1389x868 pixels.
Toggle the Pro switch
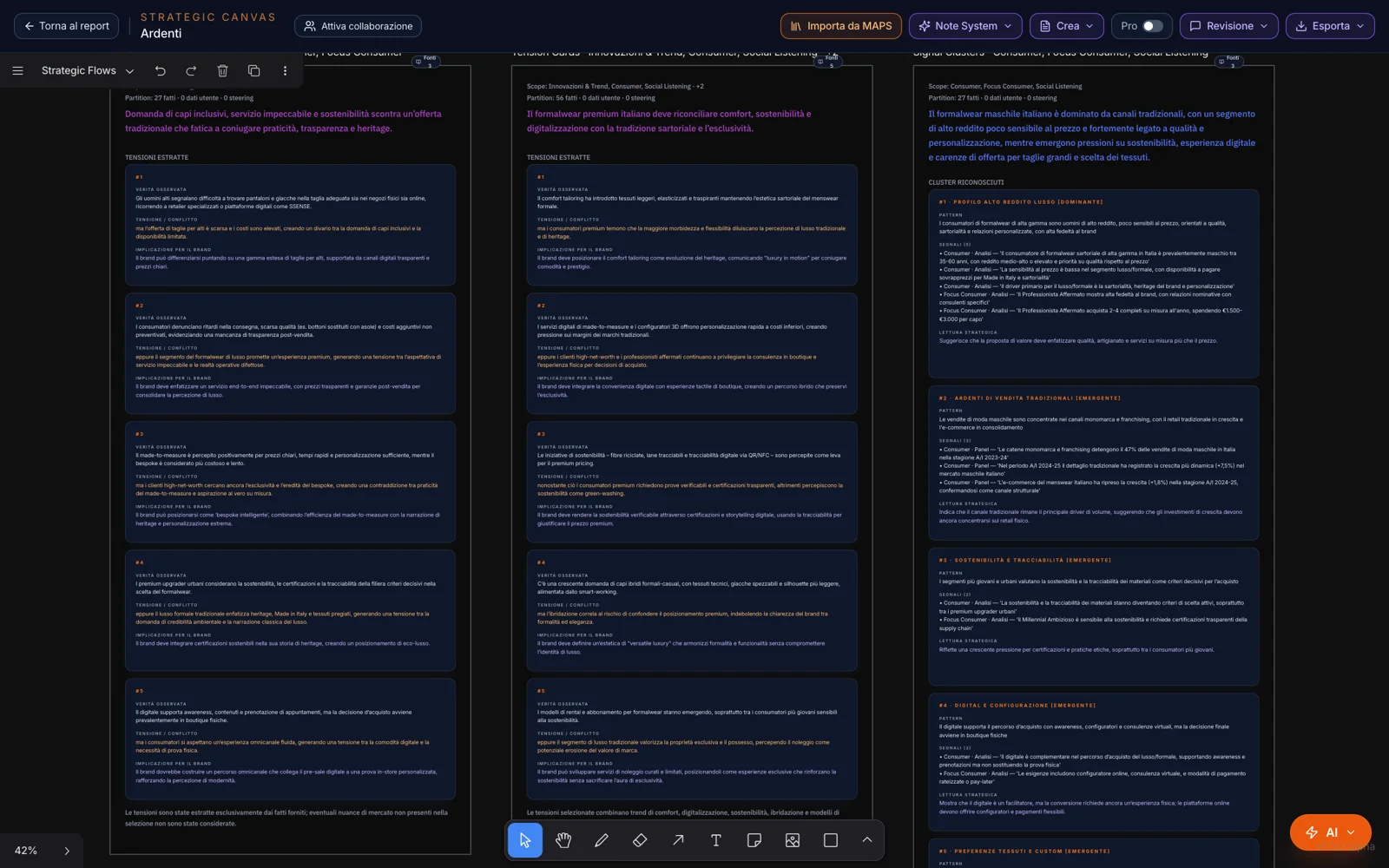tap(1152, 26)
